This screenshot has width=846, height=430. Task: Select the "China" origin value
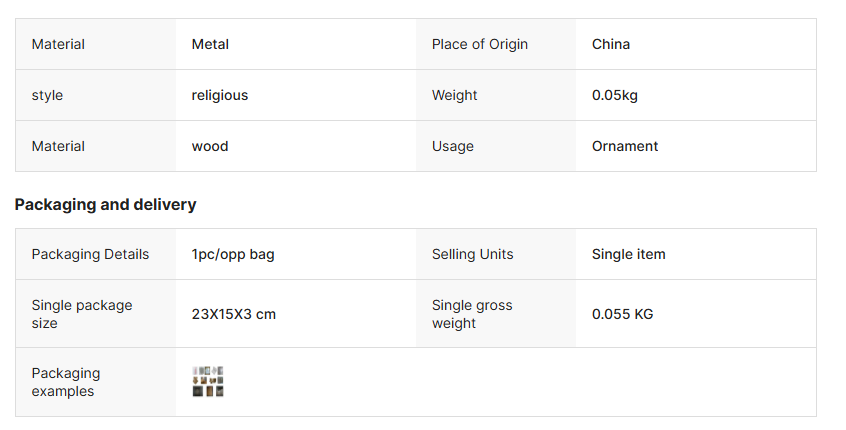611,44
